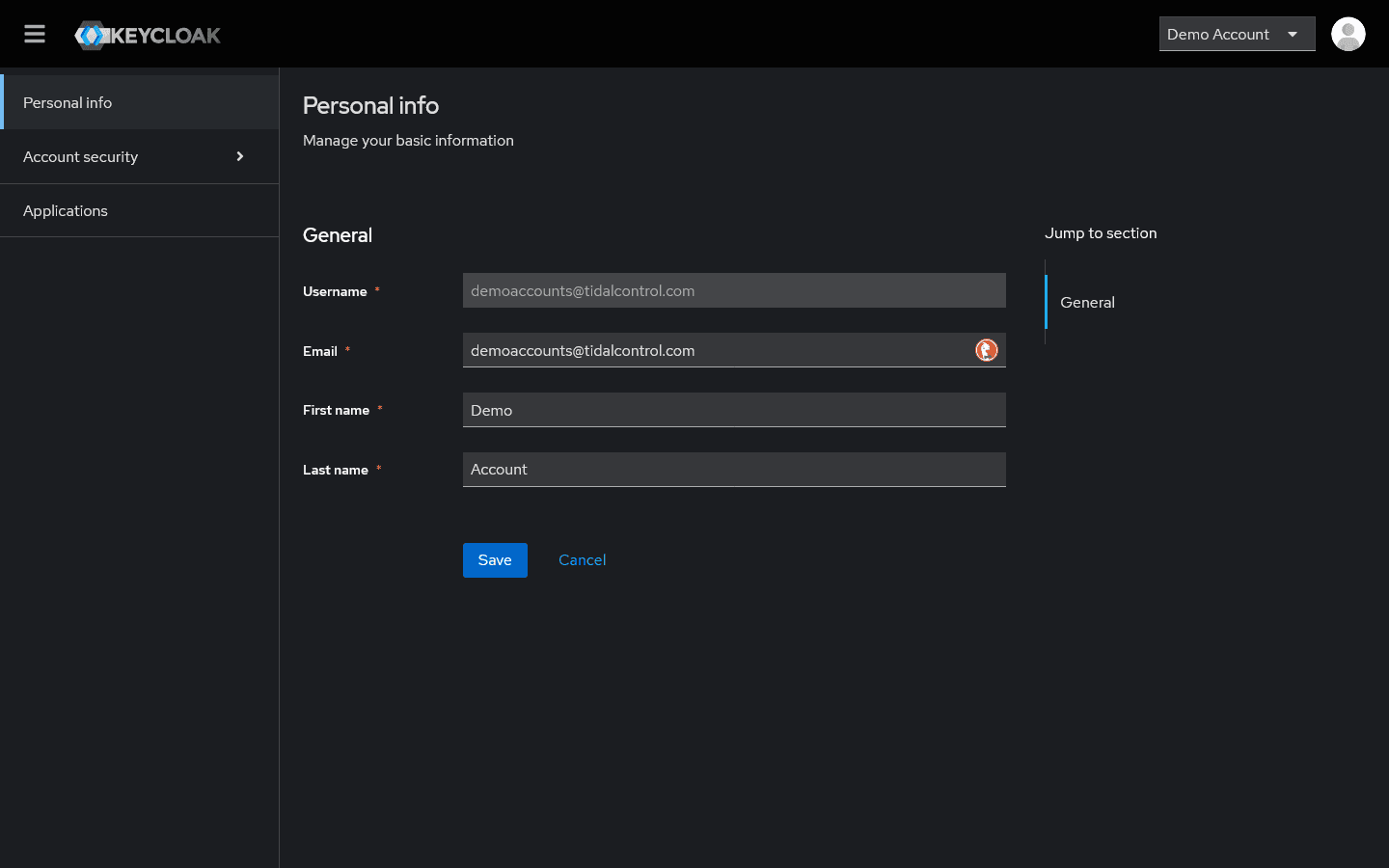Open the hamburger navigation menu
The width and height of the screenshot is (1389, 868).
click(x=34, y=33)
